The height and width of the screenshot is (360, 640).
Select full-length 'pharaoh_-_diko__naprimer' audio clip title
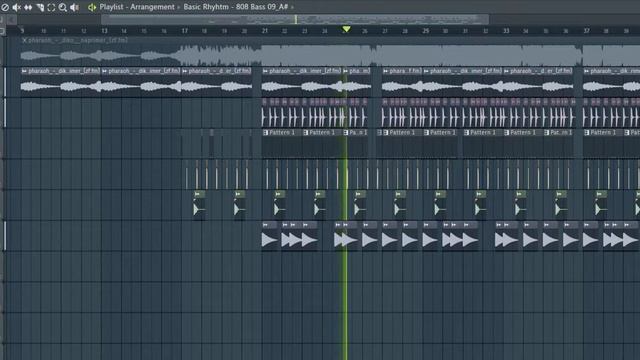click(78, 40)
